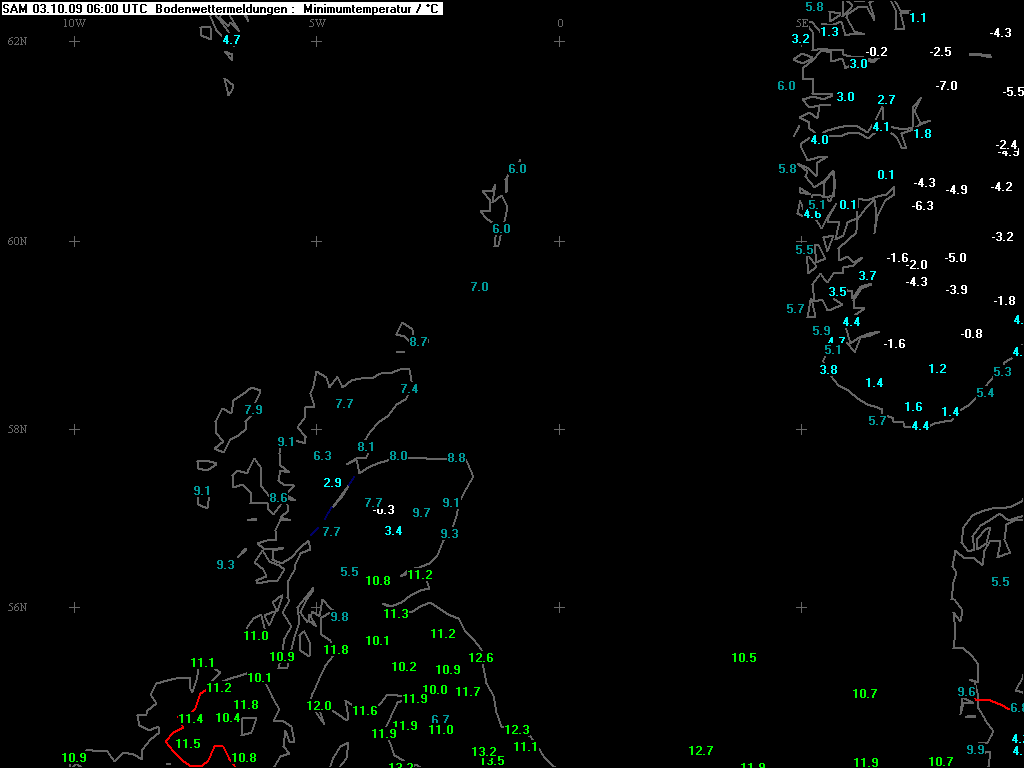1024x768 pixels.
Task: Select the 12.0 temperature reading
Action: [318, 706]
